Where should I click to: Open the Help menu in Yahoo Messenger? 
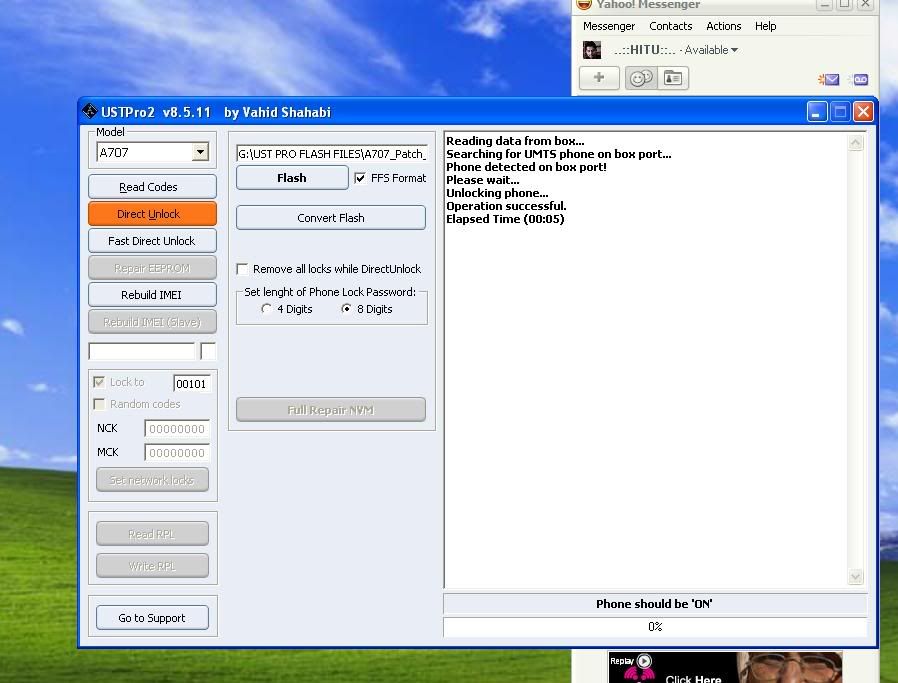click(765, 26)
